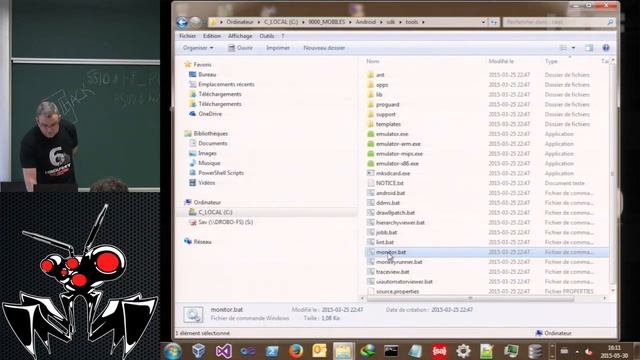The width and height of the screenshot is (640, 360).
Task: Open the command prompt taskbar icon
Action: 391,351
